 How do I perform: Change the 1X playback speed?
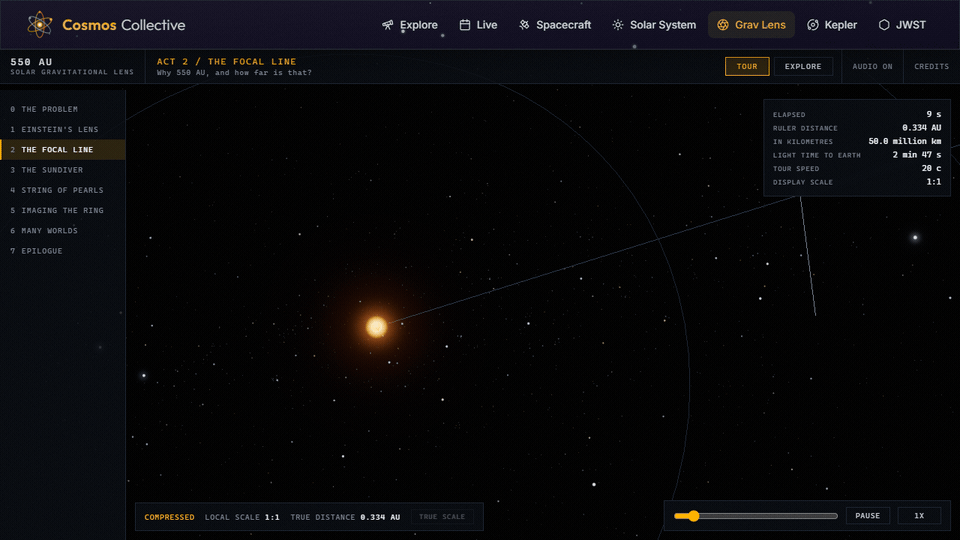click(919, 516)
